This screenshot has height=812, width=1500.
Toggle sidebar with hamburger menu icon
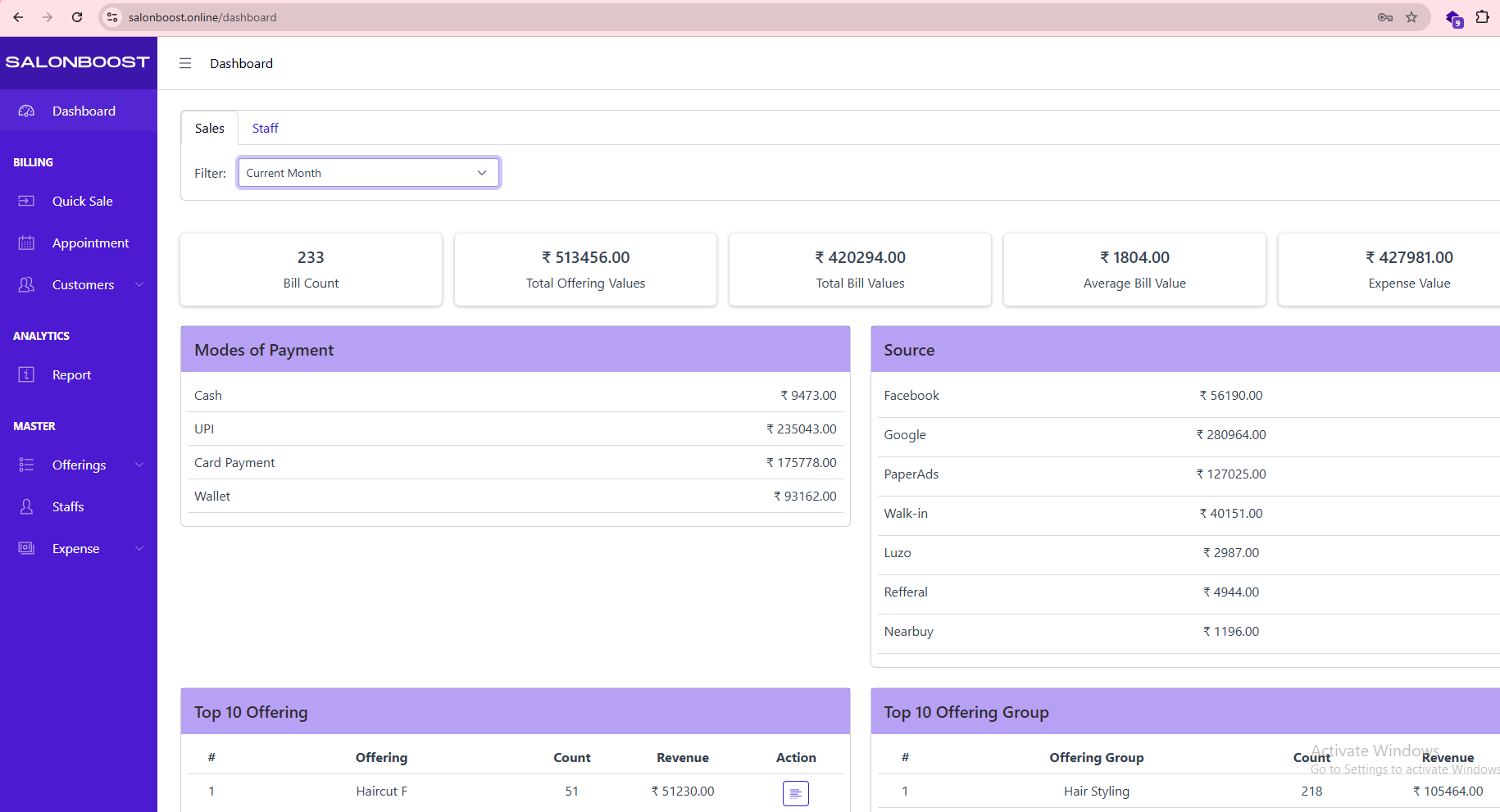click(x=185, y=63)
